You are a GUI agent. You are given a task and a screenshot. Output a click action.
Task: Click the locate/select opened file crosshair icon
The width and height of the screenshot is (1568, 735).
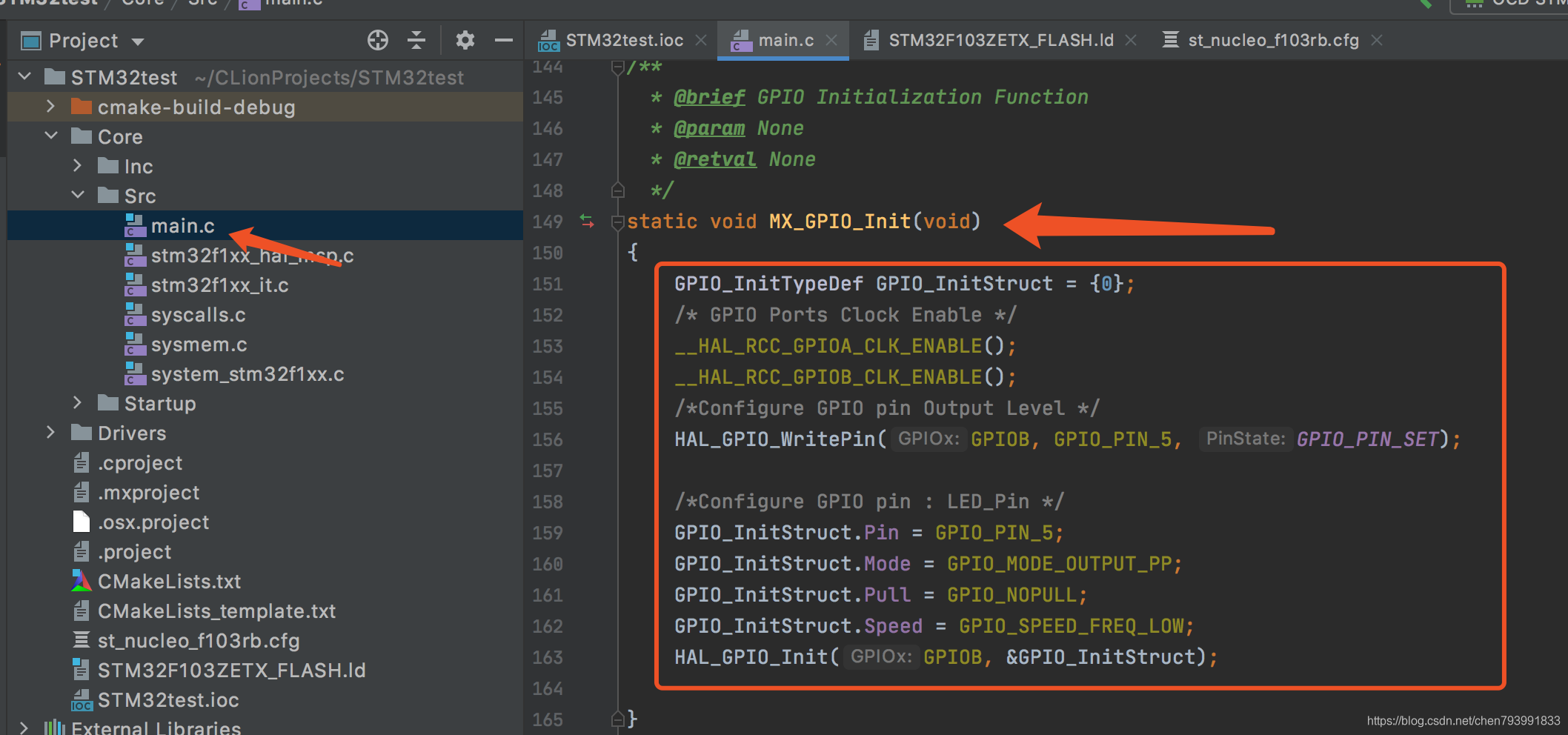tap(378, 40)
